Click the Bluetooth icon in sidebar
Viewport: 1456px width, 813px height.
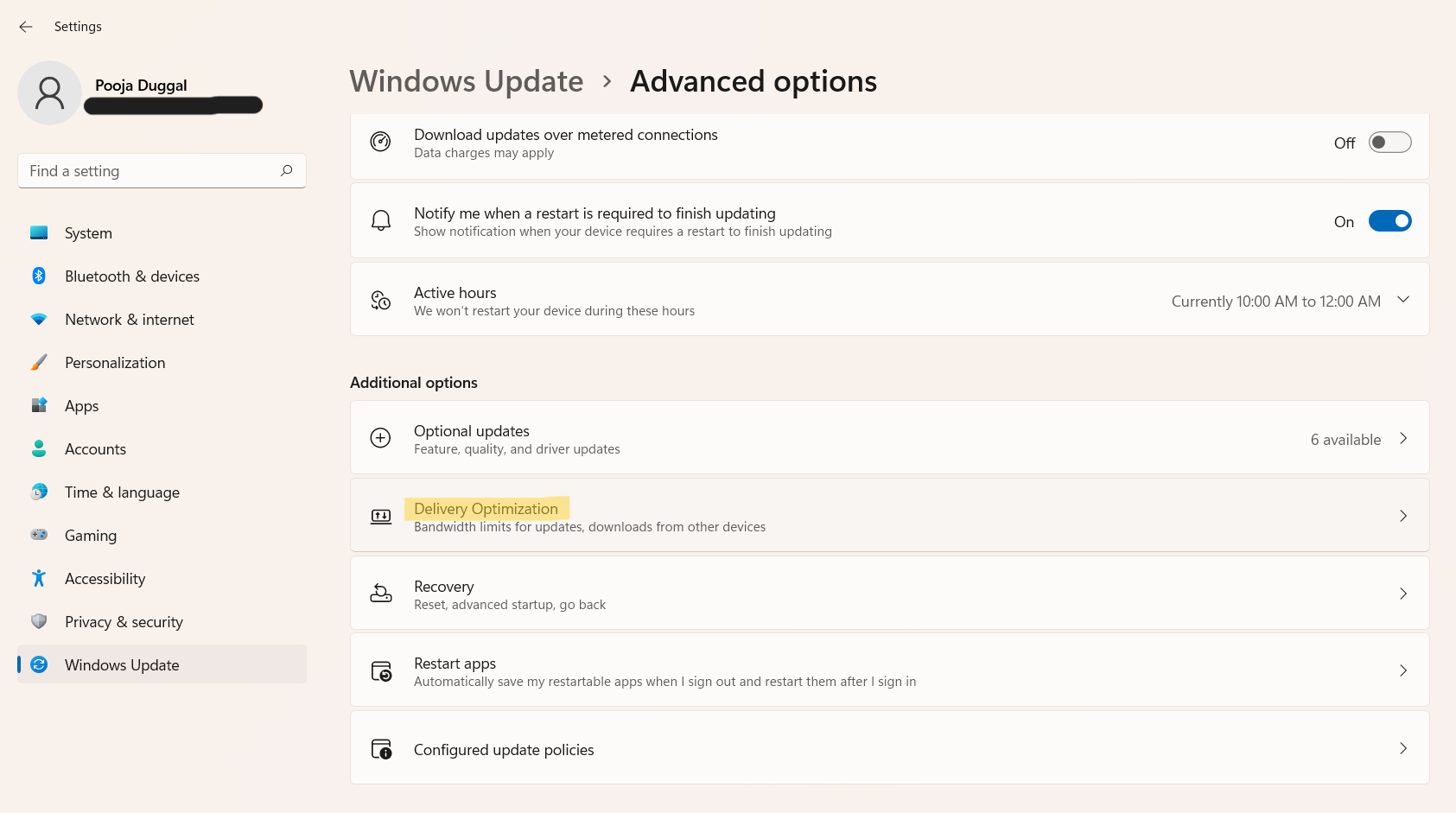pyautogui.click(x=39, y=276)
